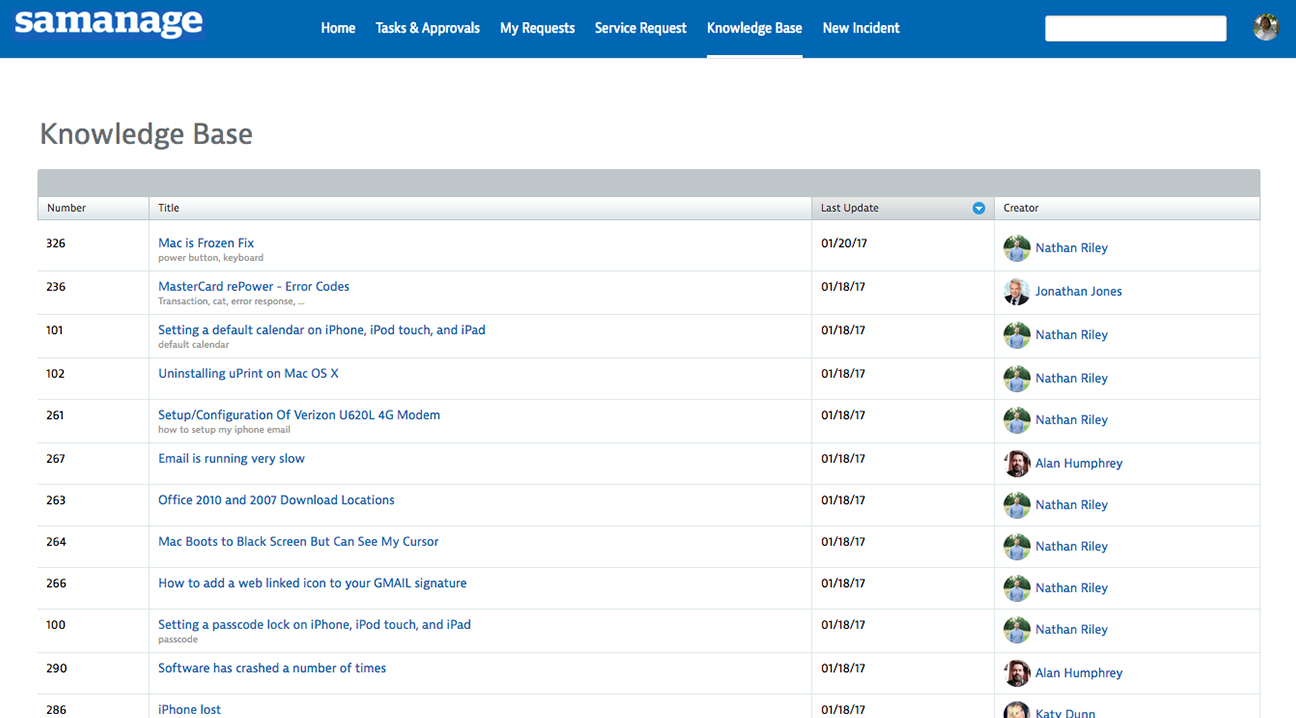Click Jonathan Jones's avatar in row 236
Viewport: 1296px width, 718px height.
[1017, 292]
